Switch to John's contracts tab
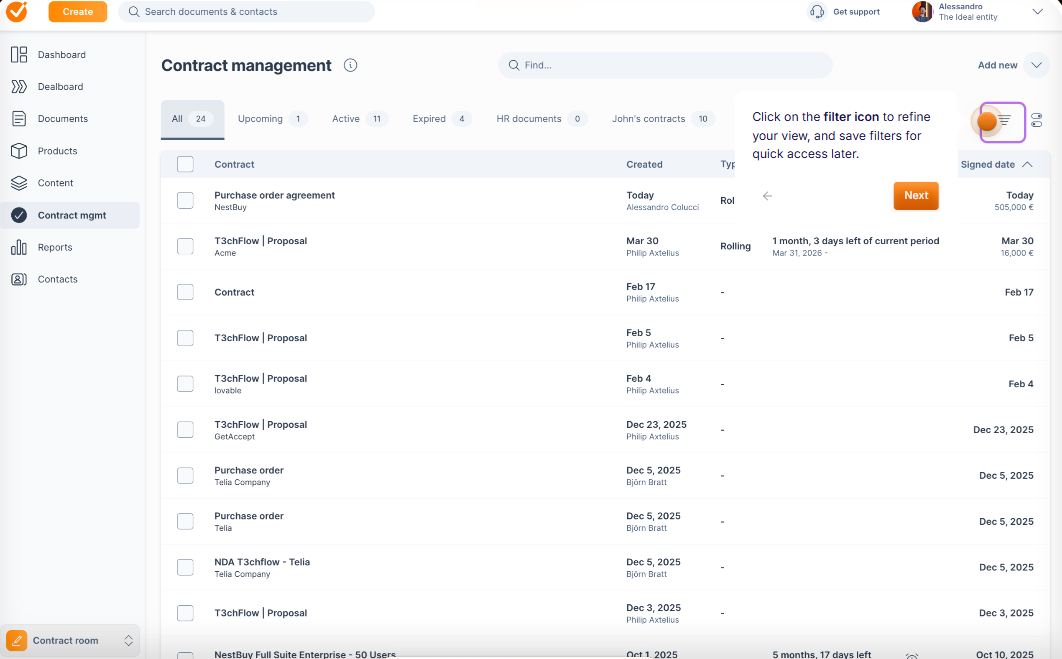This screenshot has height=659, width=1062. (x=663, y=119)
